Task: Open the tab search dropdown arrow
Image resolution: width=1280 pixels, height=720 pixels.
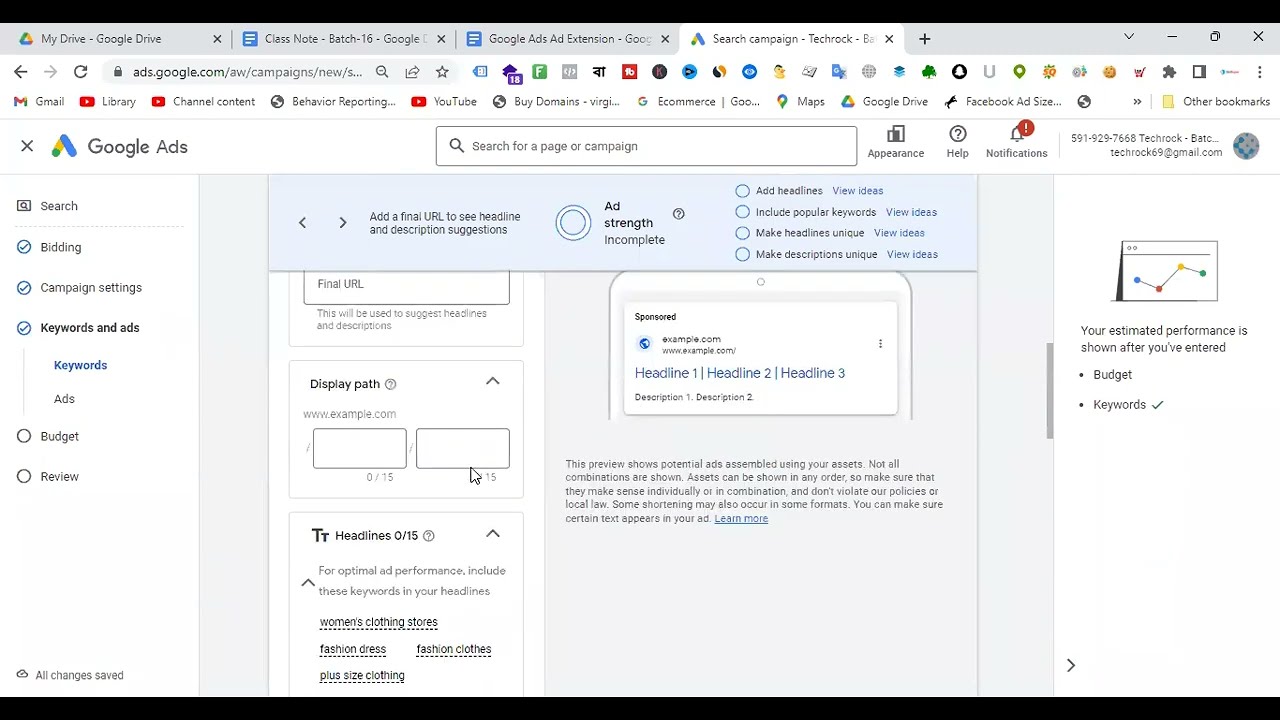Action: [x=1129, y=37]
